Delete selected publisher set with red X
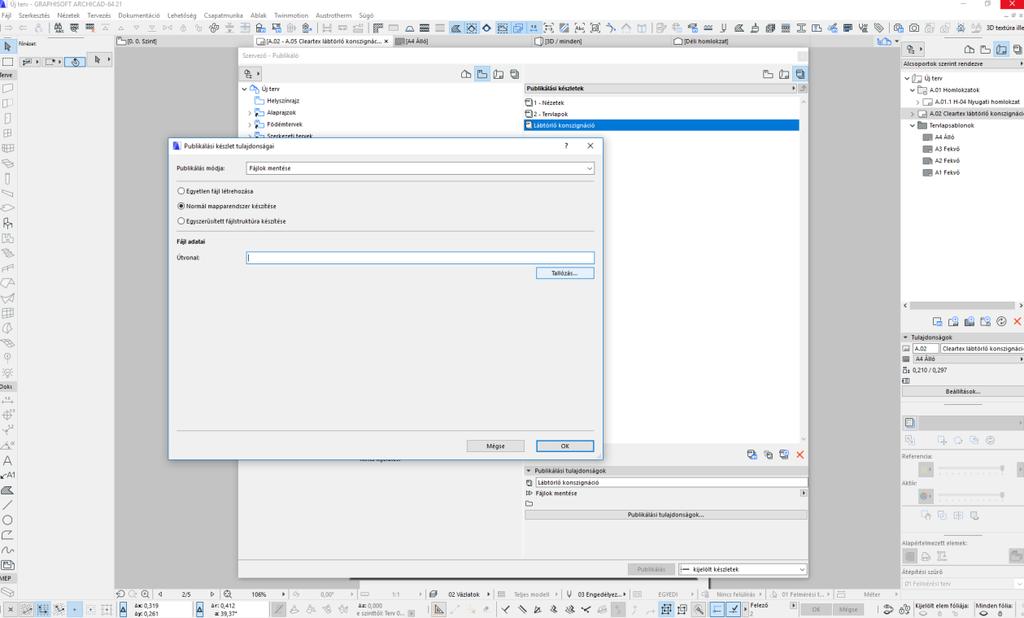1024x618 pixels. (x=800, y=454)
